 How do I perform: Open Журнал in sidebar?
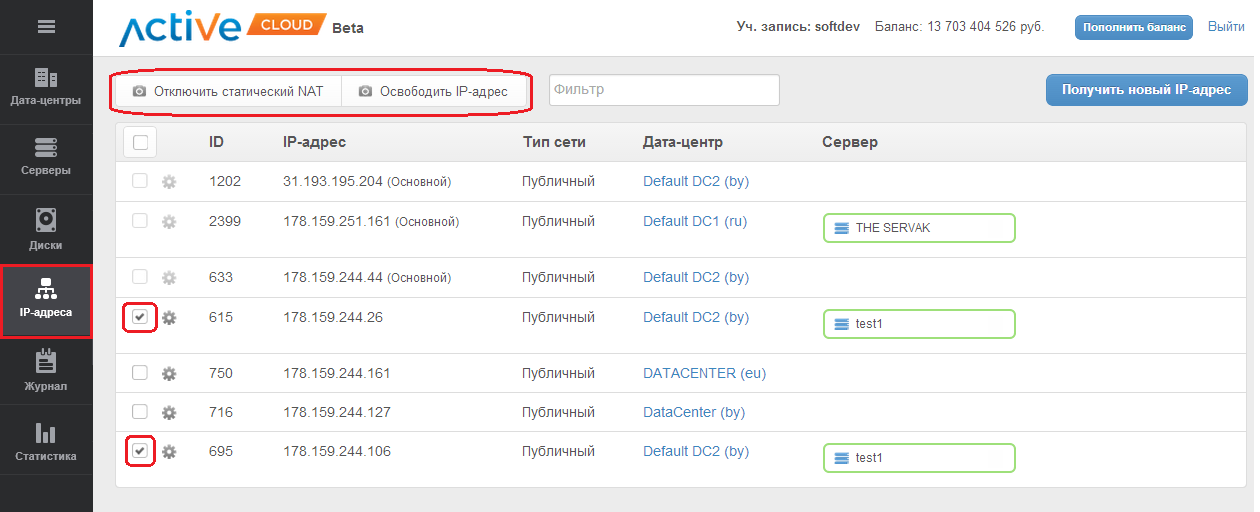pos(46,370)
